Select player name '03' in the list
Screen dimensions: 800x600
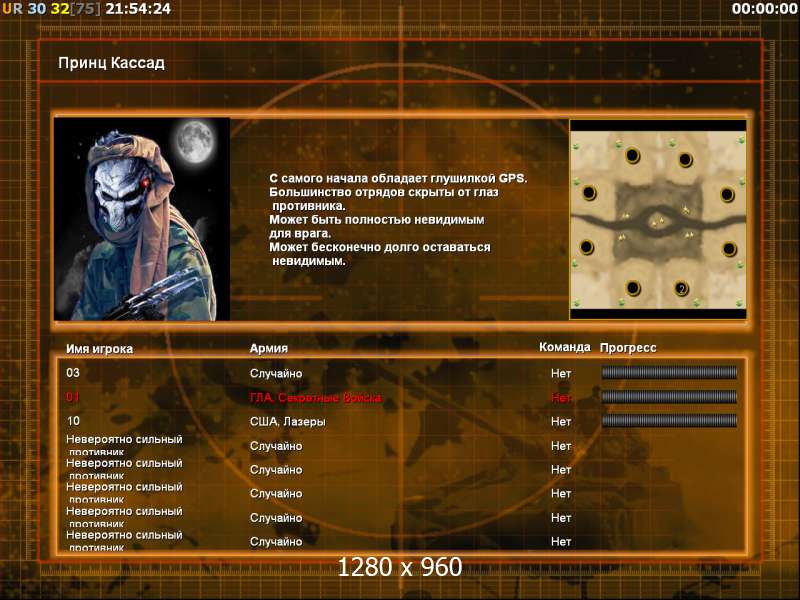point(73,372)
